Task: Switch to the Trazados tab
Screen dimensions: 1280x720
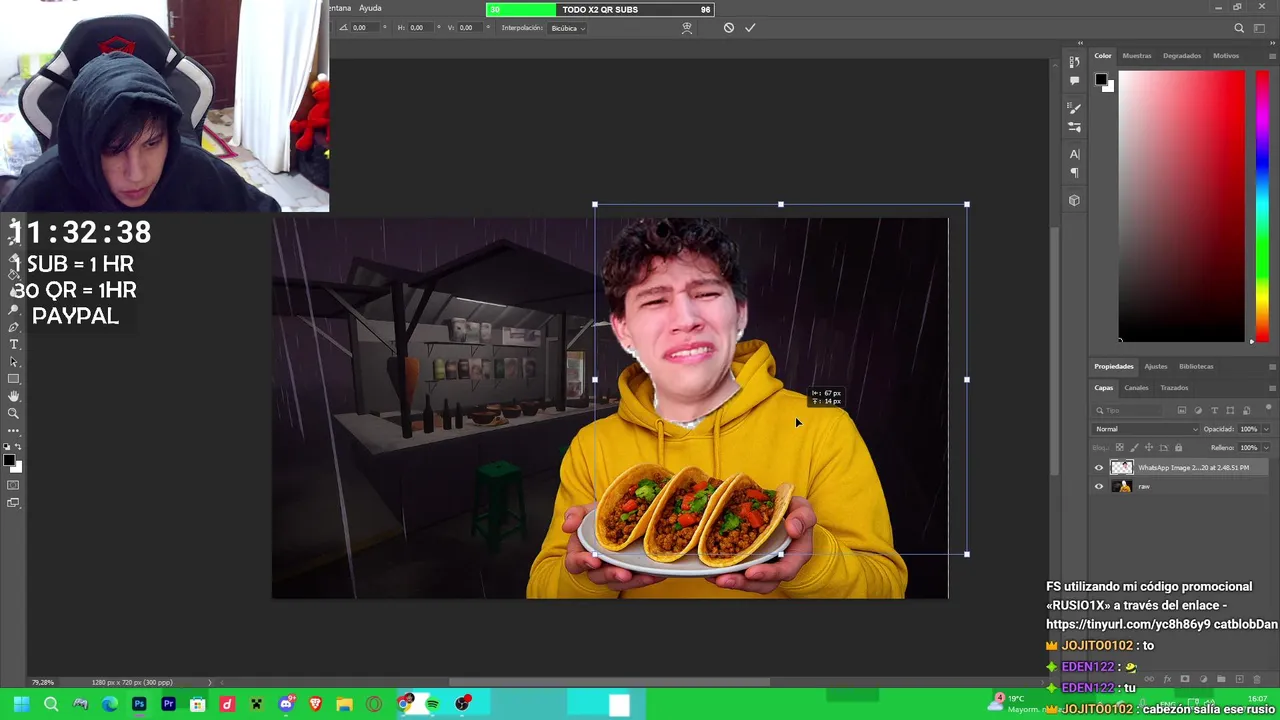Action: 1174,388
